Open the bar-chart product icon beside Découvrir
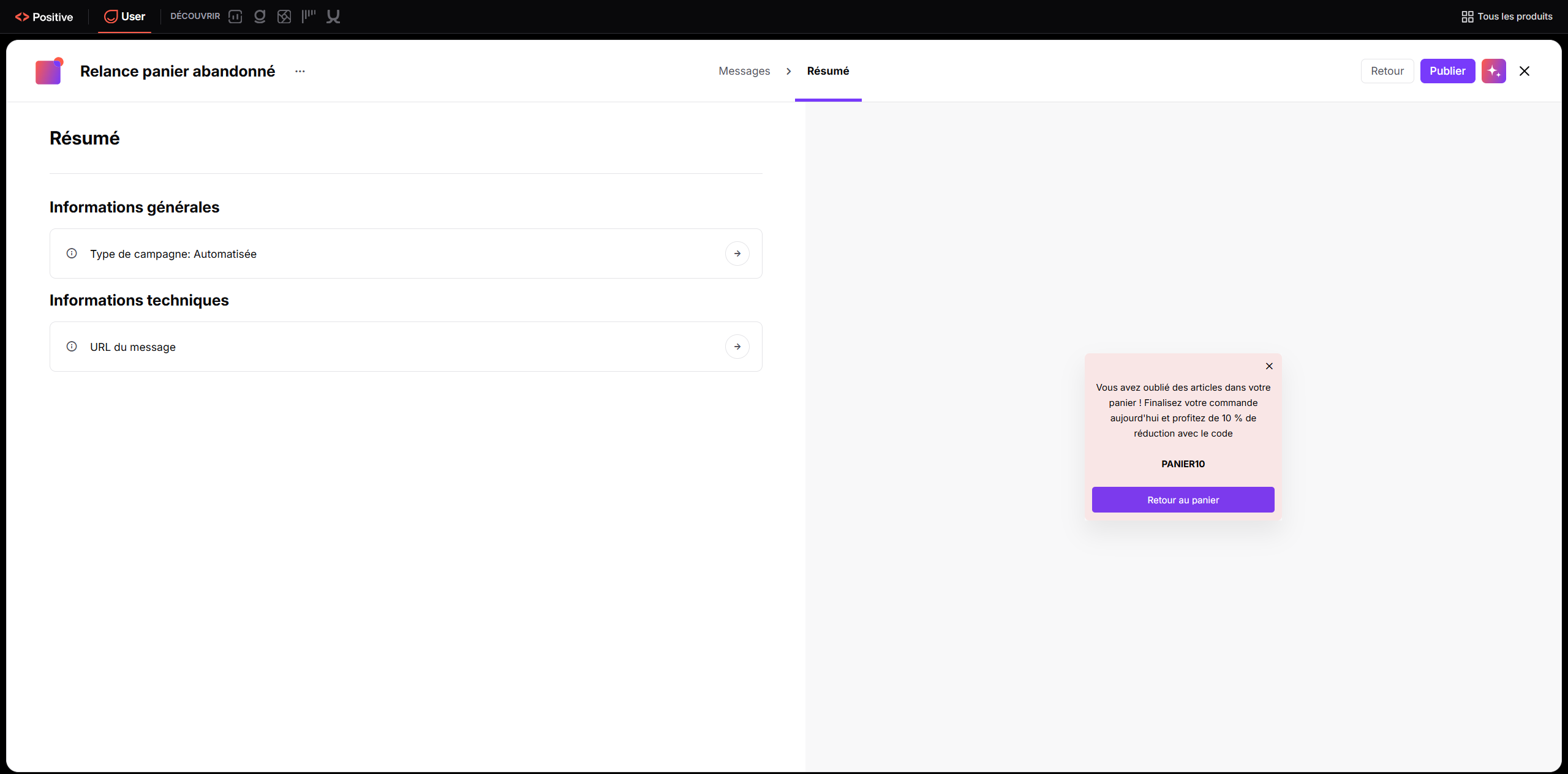 (x=235, y=17)
